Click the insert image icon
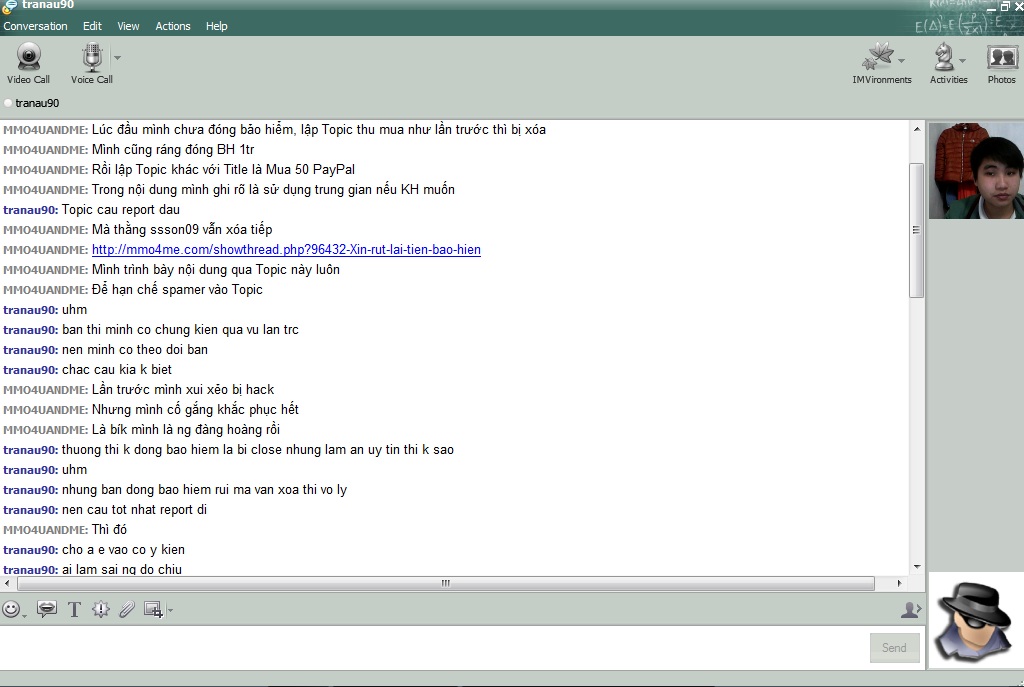This screenshot has height=687, width=1024. click(153, 609)
